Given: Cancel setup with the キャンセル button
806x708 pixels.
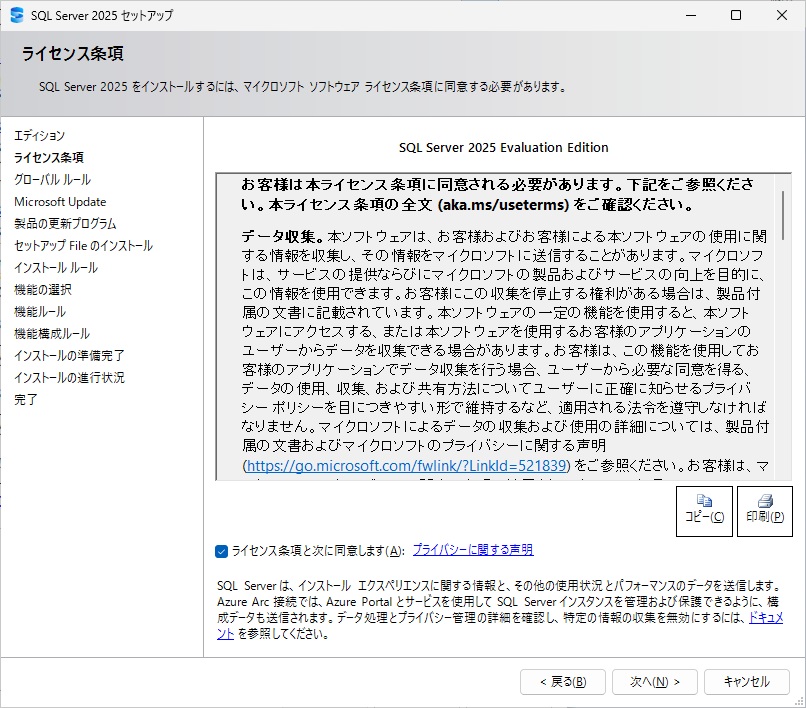Looking at the screenshot, I should coord(745,681).
